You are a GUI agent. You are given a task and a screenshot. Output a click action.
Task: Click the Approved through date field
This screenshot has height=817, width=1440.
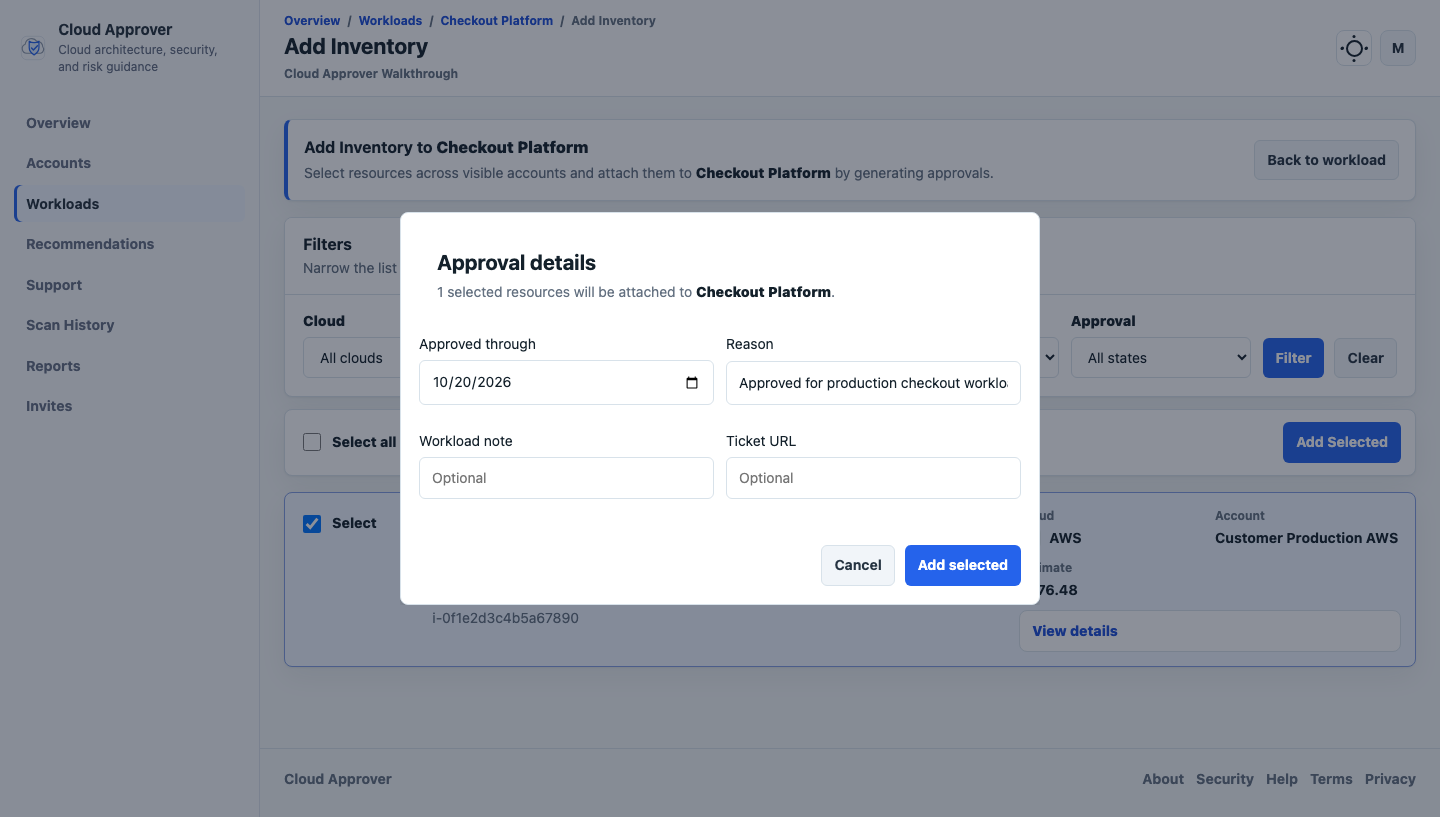(566, 383)
